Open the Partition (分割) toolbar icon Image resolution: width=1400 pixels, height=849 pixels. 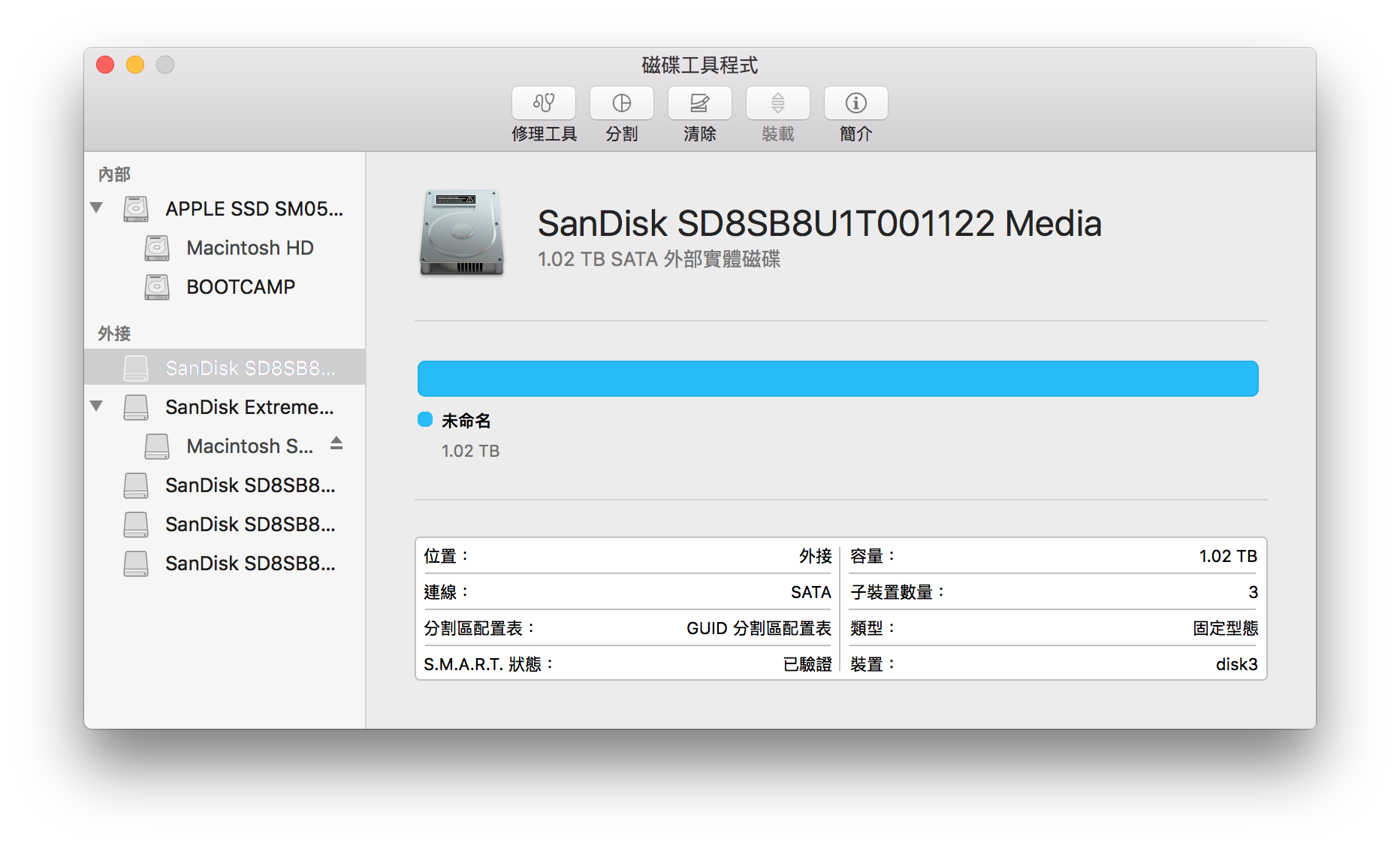point(622,103)
